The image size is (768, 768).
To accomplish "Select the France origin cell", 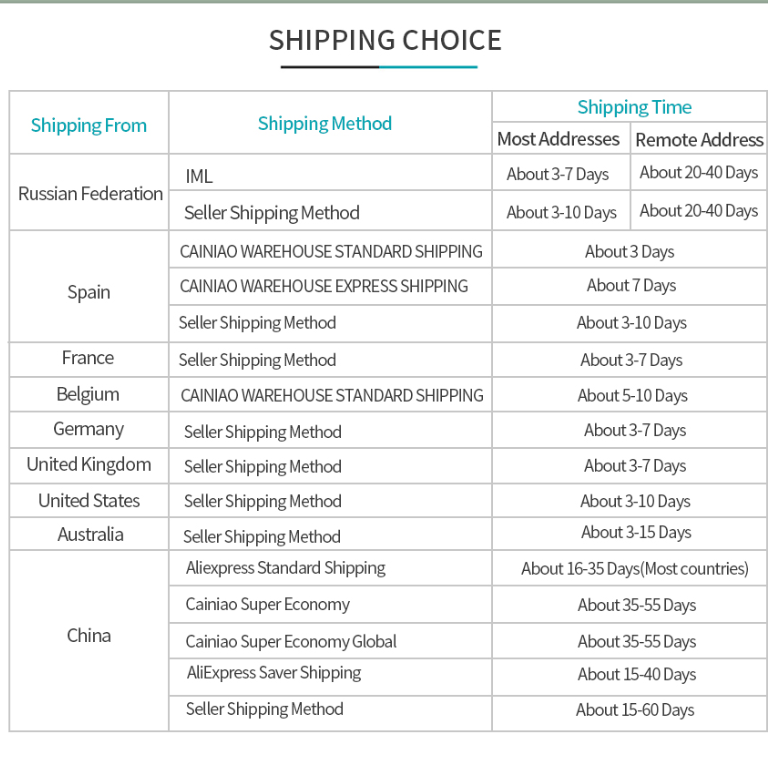I will (x=88, y=358).
